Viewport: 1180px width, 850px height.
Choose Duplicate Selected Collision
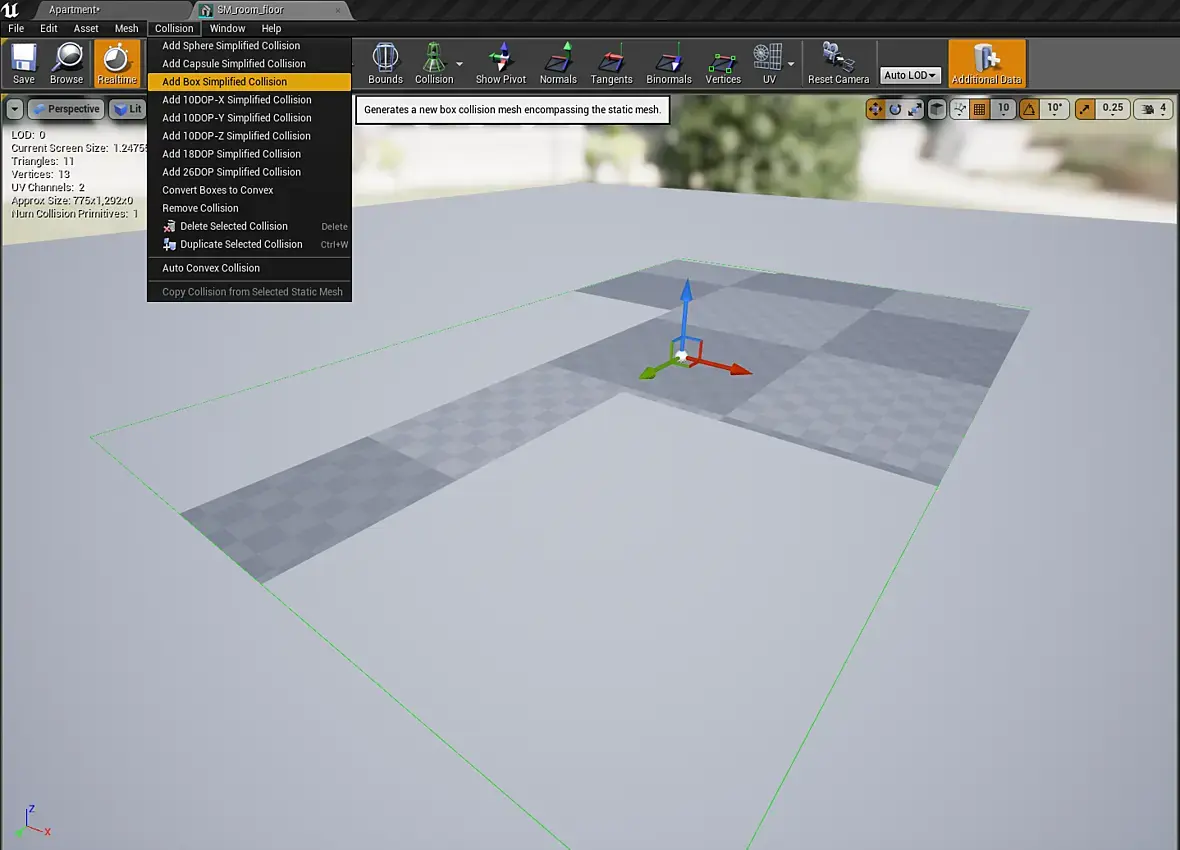[x=249, y=245]
